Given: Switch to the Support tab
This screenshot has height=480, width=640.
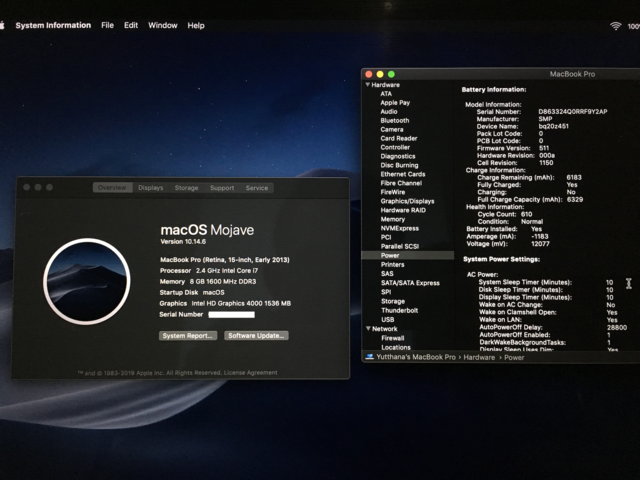Looking at the screenshot, I should tap(222, 188).
